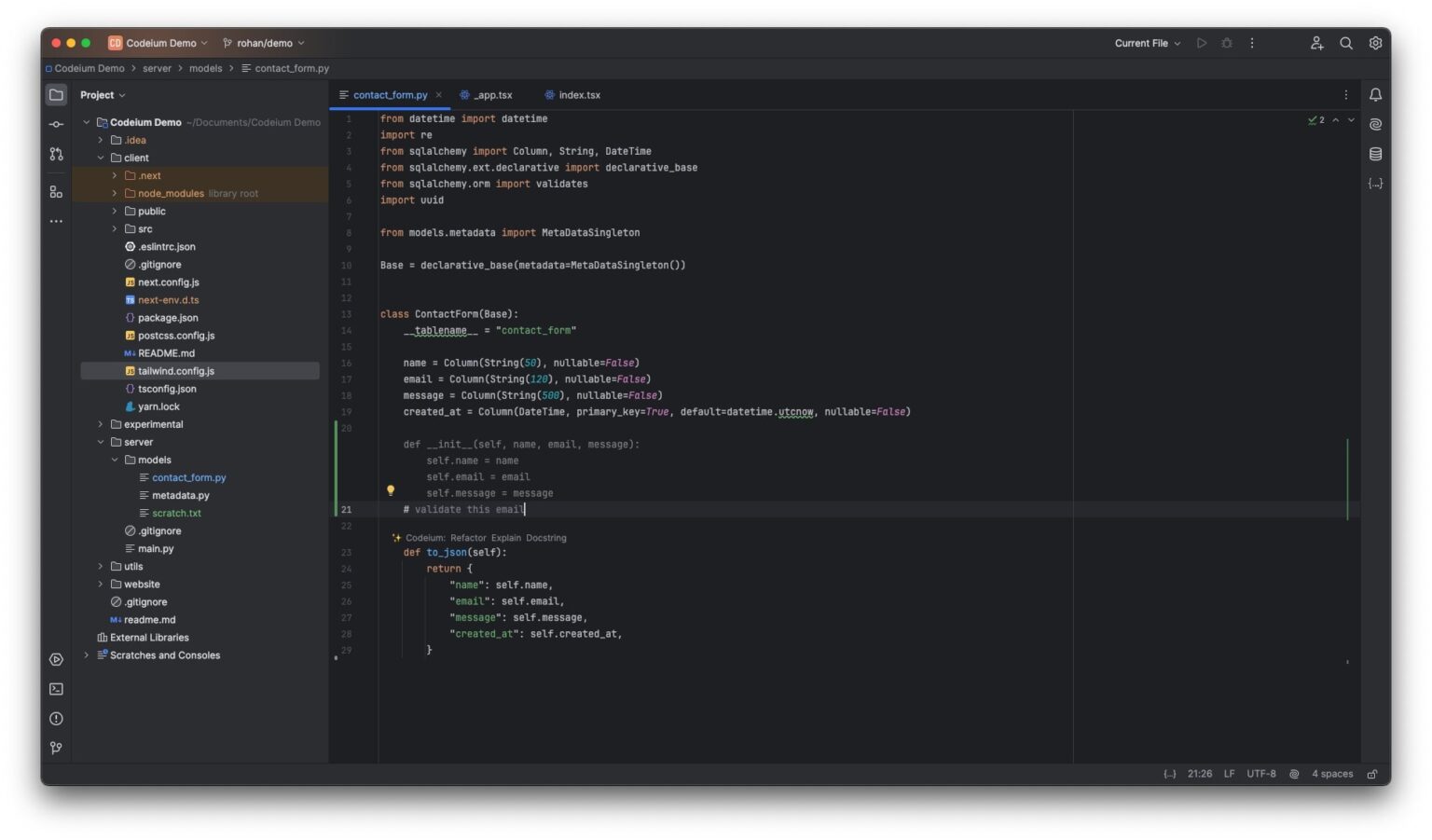The image size is (1432, 840).
Task: Click the 21:26 line number indicator
Action: coord(1199,773)
